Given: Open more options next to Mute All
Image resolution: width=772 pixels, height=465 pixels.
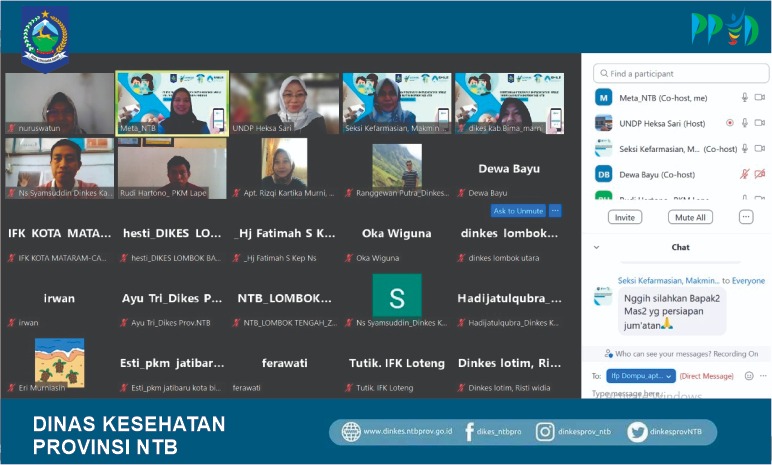Looking at the screenshot, I should pos(746,217).
